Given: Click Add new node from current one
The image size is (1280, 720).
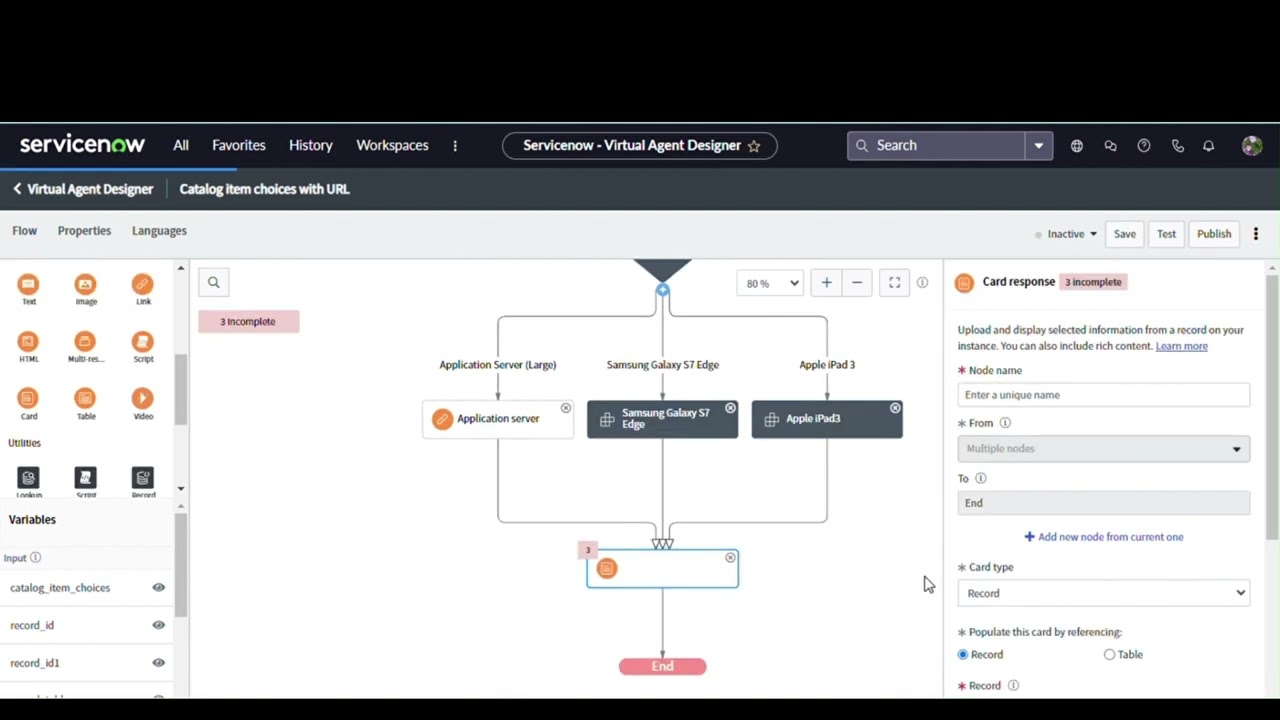Looking at the screenshot, I should [x=1104, y=537].
